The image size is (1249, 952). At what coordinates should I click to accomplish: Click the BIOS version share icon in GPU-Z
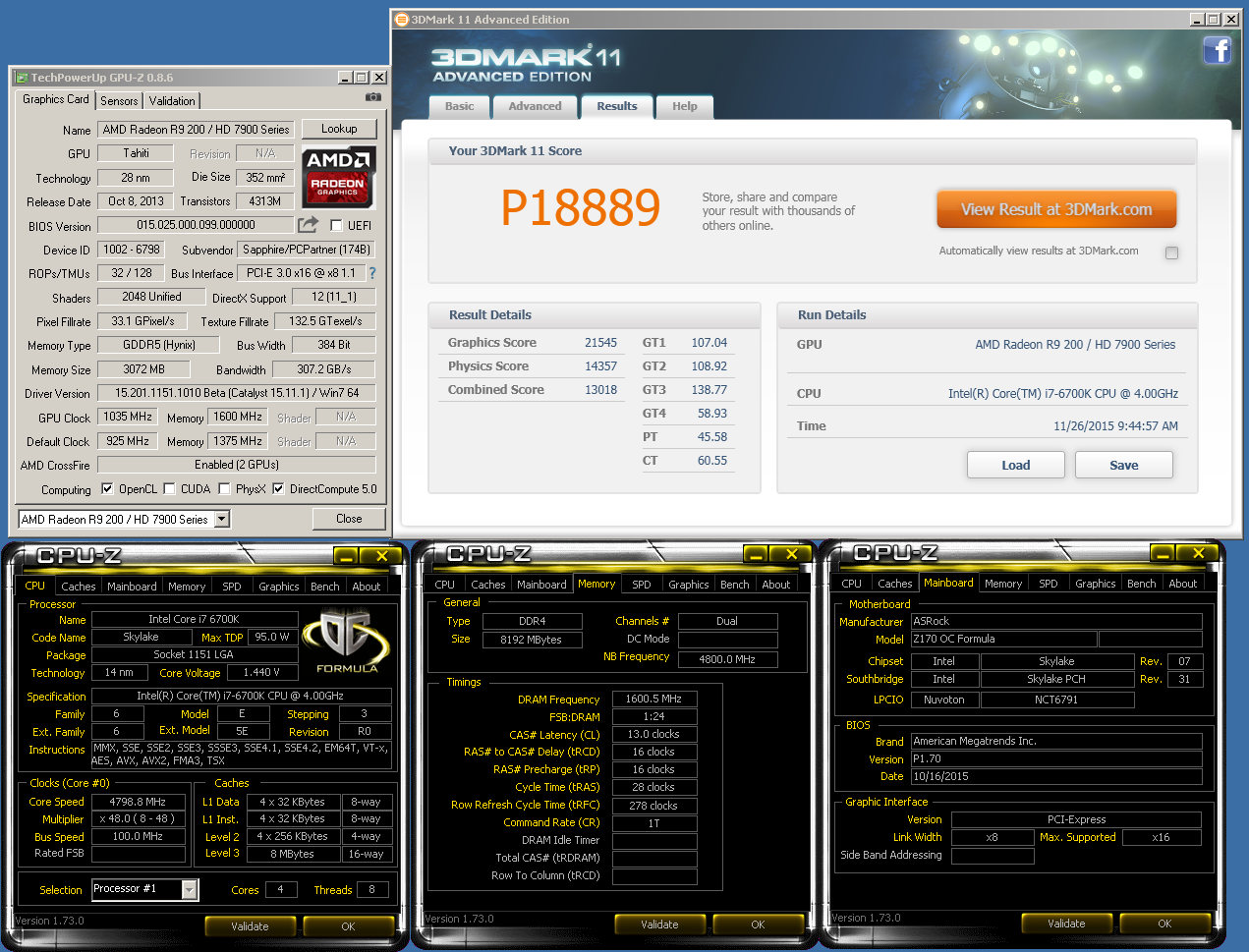pyautogui.click(x=308, y=224)
